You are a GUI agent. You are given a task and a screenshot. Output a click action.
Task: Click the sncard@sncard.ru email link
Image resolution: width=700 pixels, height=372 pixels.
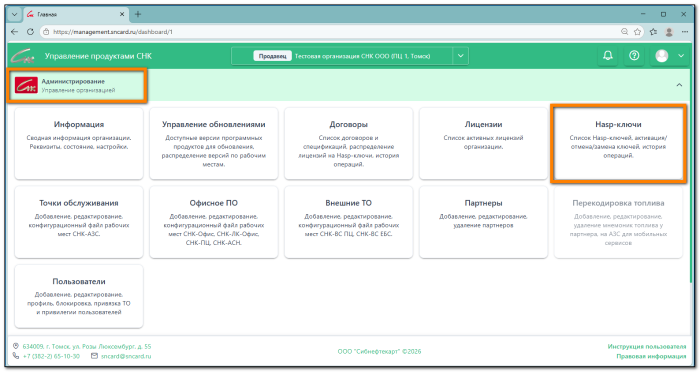pyautogui.click(x=126, y=356)
